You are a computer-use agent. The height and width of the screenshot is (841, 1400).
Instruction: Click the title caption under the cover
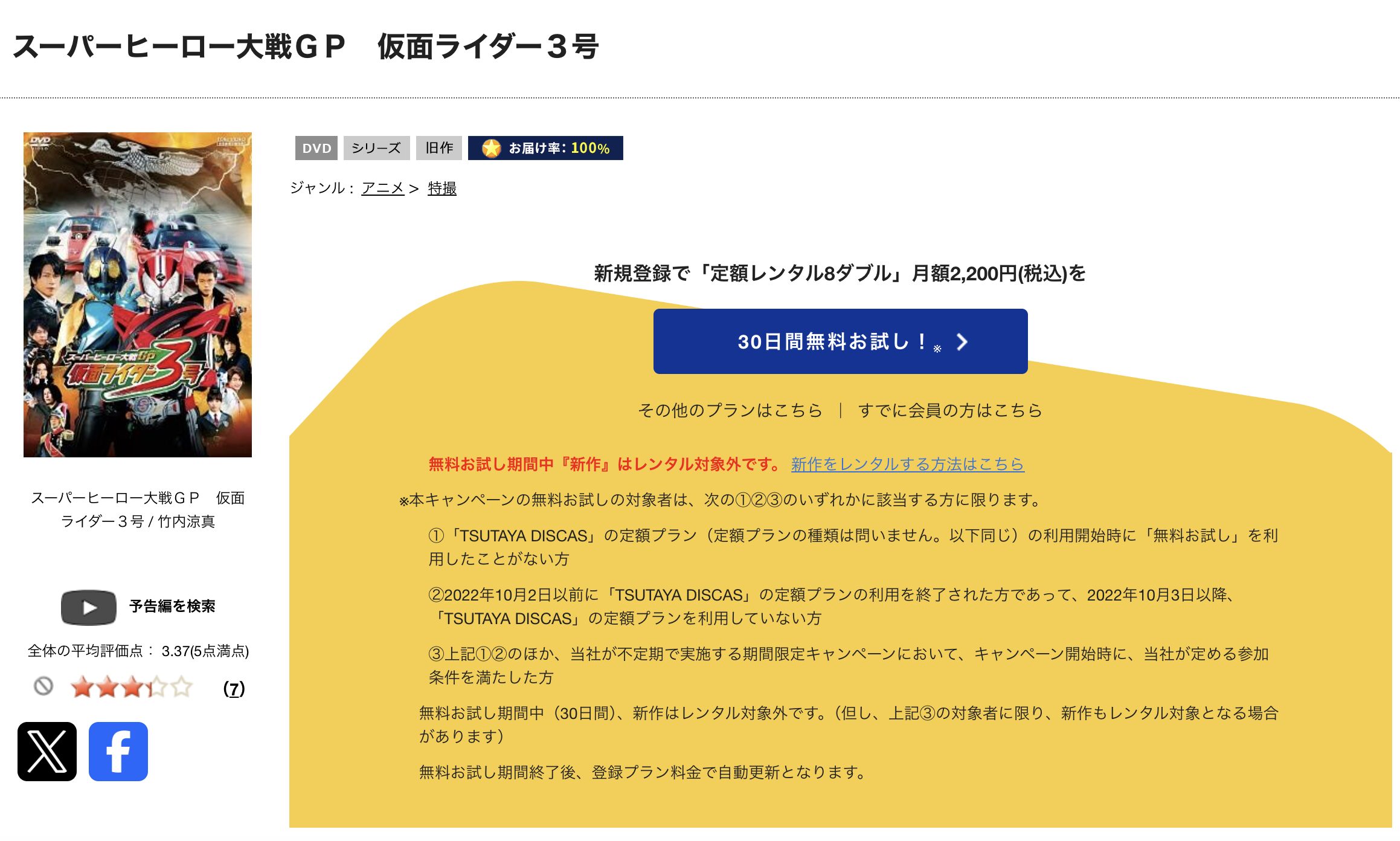click(138, 509)
